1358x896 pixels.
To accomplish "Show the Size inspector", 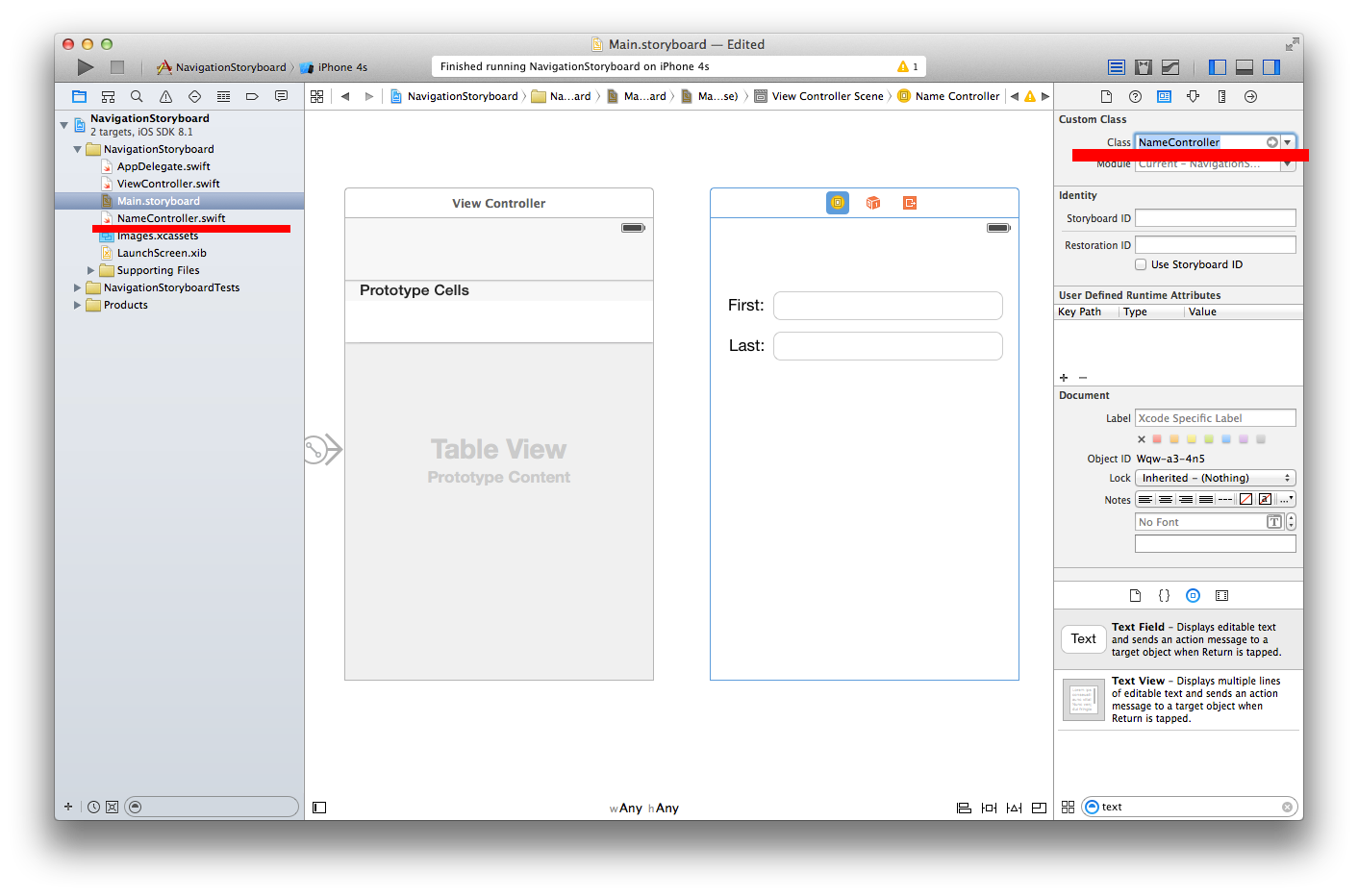I will (x=1221, y=96).
